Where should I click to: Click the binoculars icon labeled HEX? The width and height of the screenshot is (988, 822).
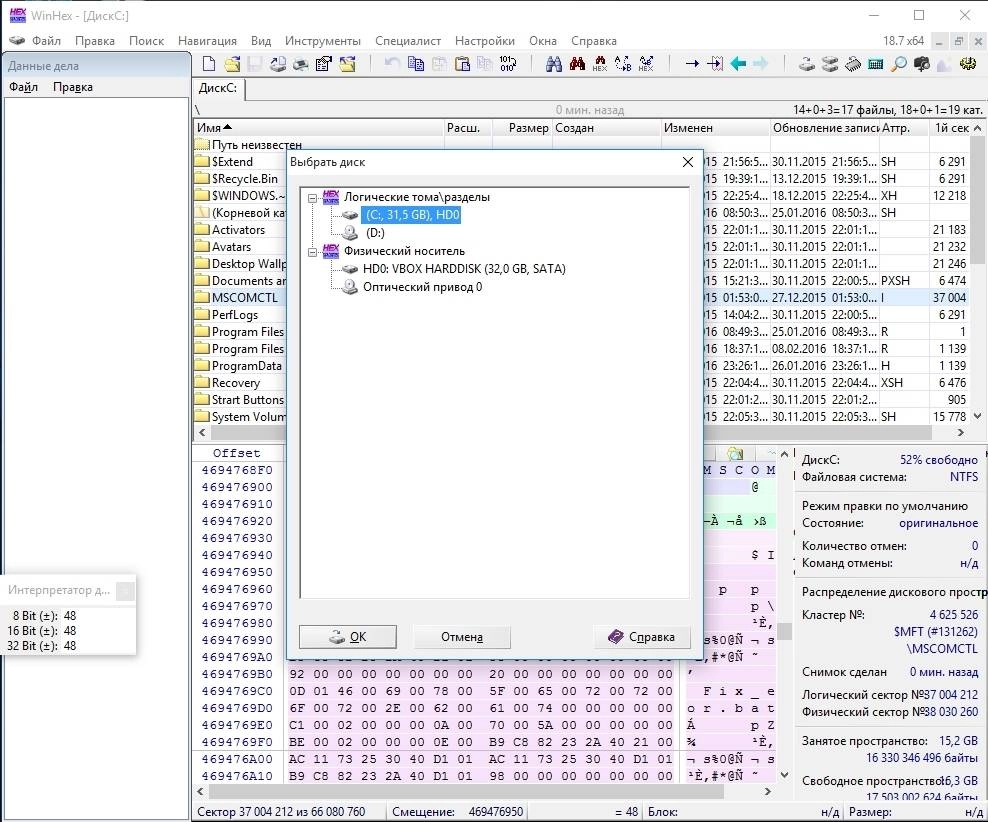600,64
